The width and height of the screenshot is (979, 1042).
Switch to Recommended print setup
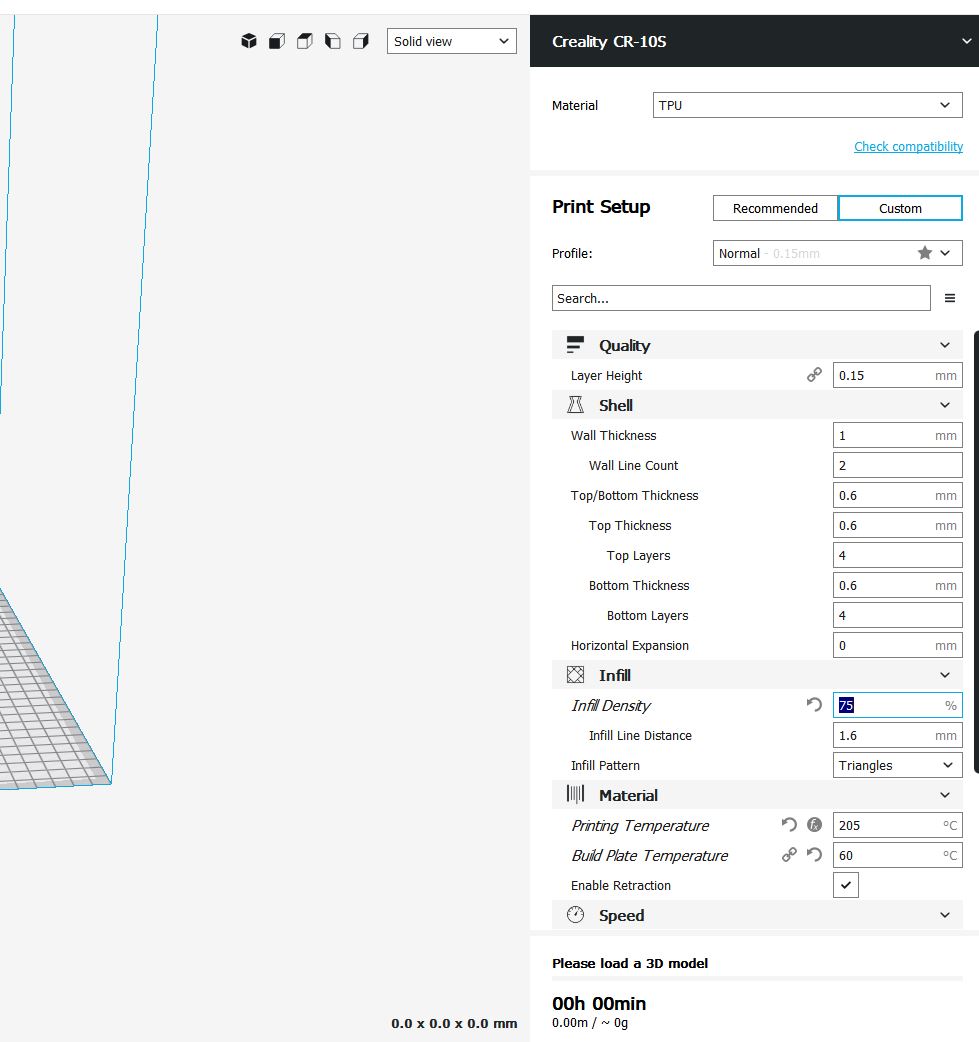tap(775, 208)
